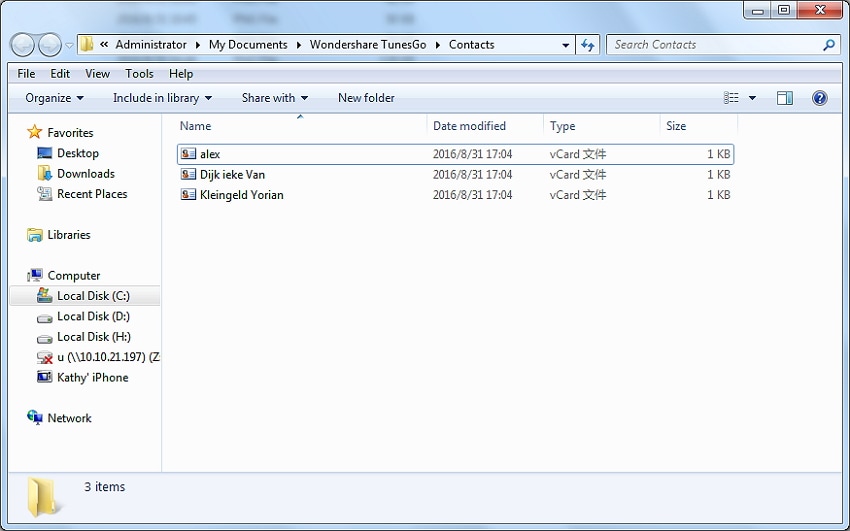
Task: Click the file name Kleingeld Yorian
Action: point(242,195)
